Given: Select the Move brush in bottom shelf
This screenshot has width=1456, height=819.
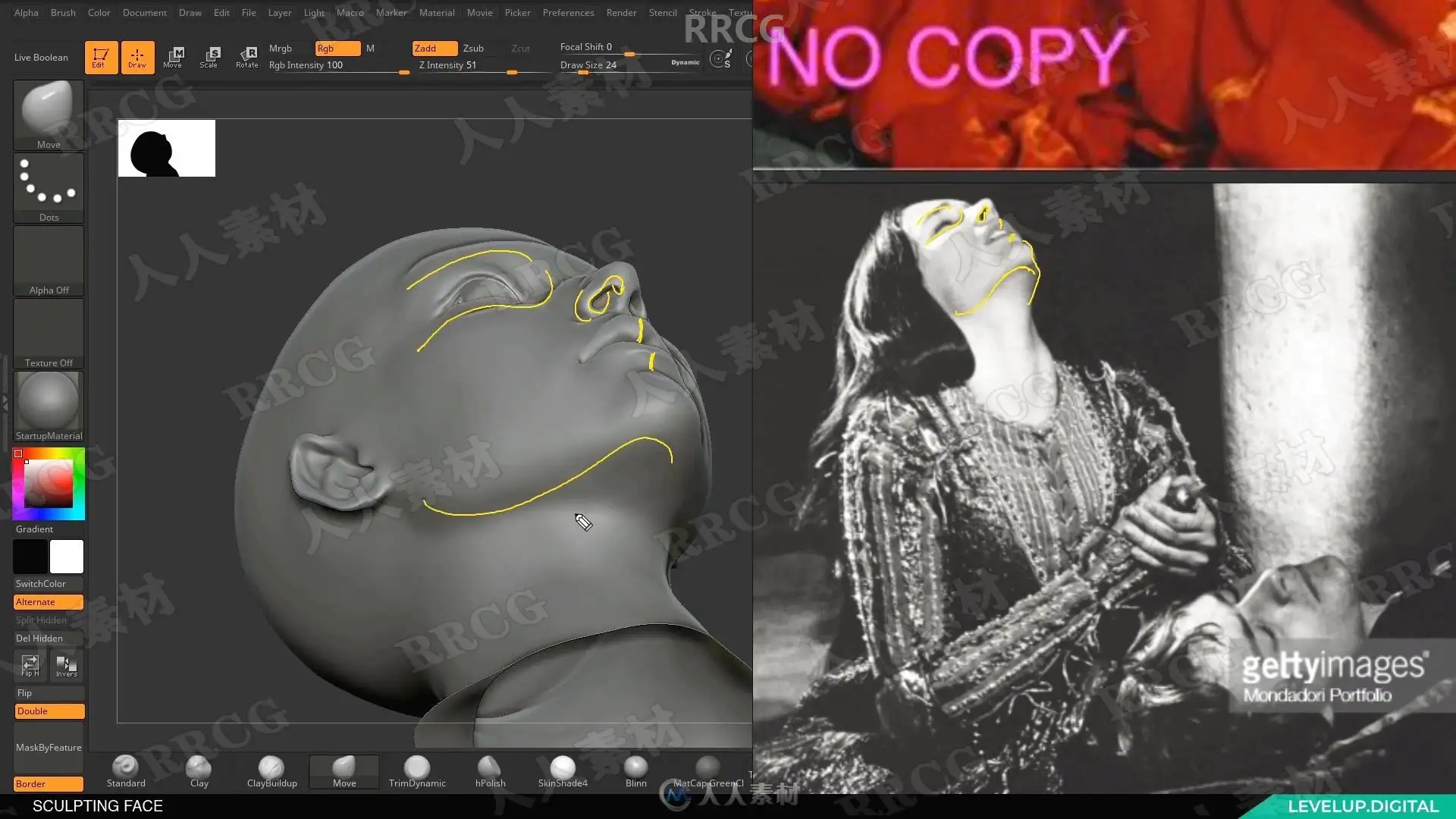Looking at the screenshot, I should (x=344, y=771).
